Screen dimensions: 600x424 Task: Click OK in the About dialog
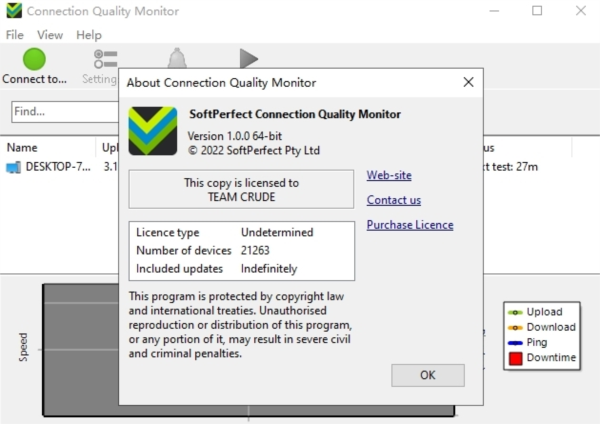click(428, 375)
